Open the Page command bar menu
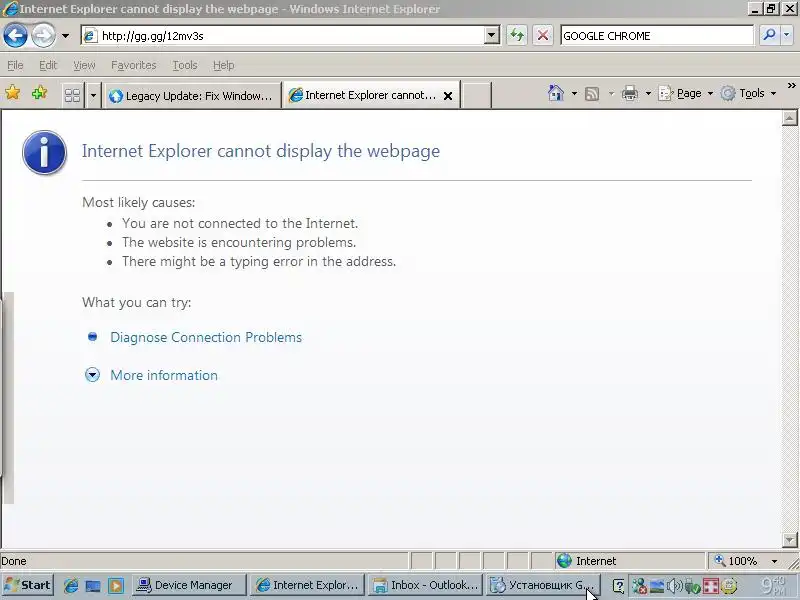 tap(685, 93)
